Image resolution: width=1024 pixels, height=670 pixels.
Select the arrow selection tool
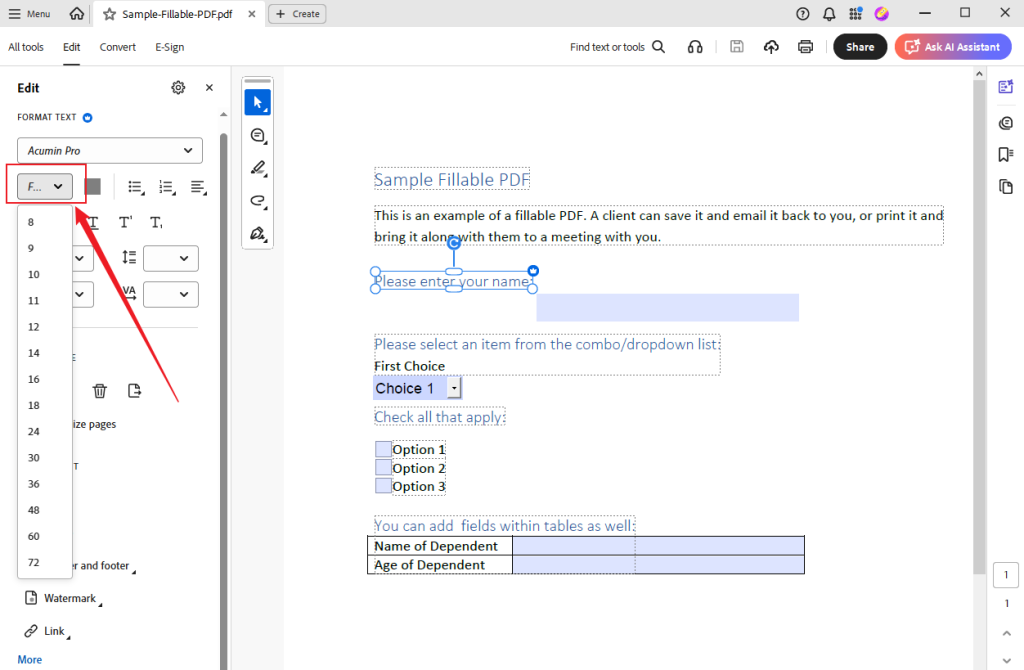[x=257, y=101]
